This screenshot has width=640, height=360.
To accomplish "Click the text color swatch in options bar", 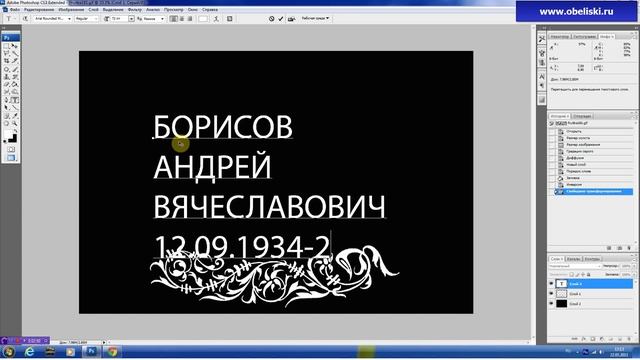I will (x=203, y=19).
